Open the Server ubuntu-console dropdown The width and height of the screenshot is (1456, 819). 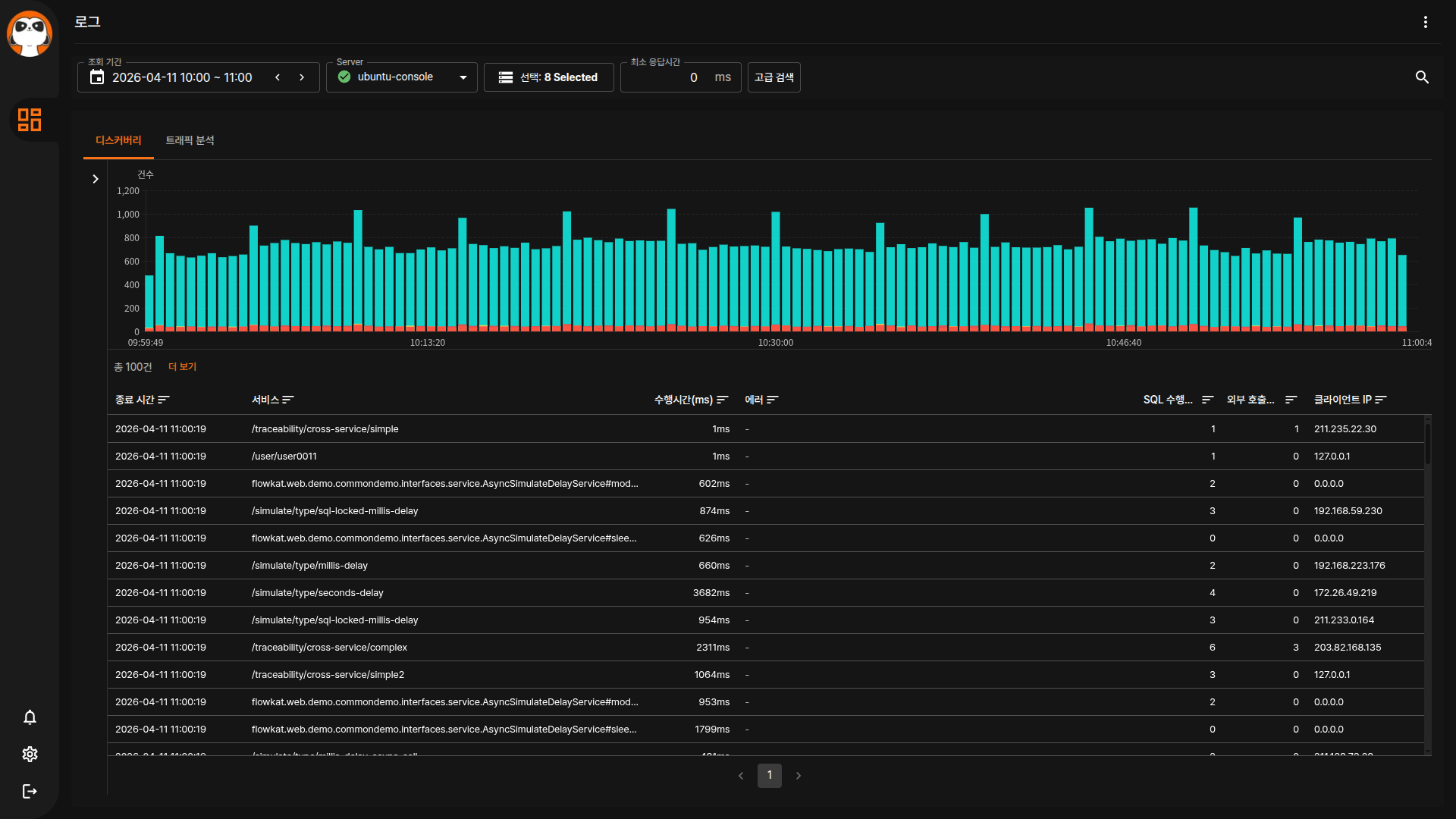tap(401, 77)
